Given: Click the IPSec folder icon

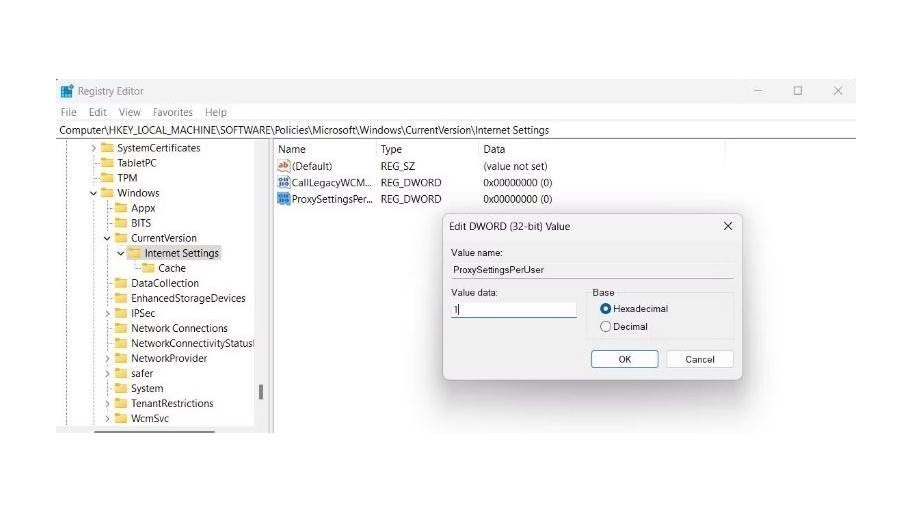Looking at the screenshot, I should [121, 313].
